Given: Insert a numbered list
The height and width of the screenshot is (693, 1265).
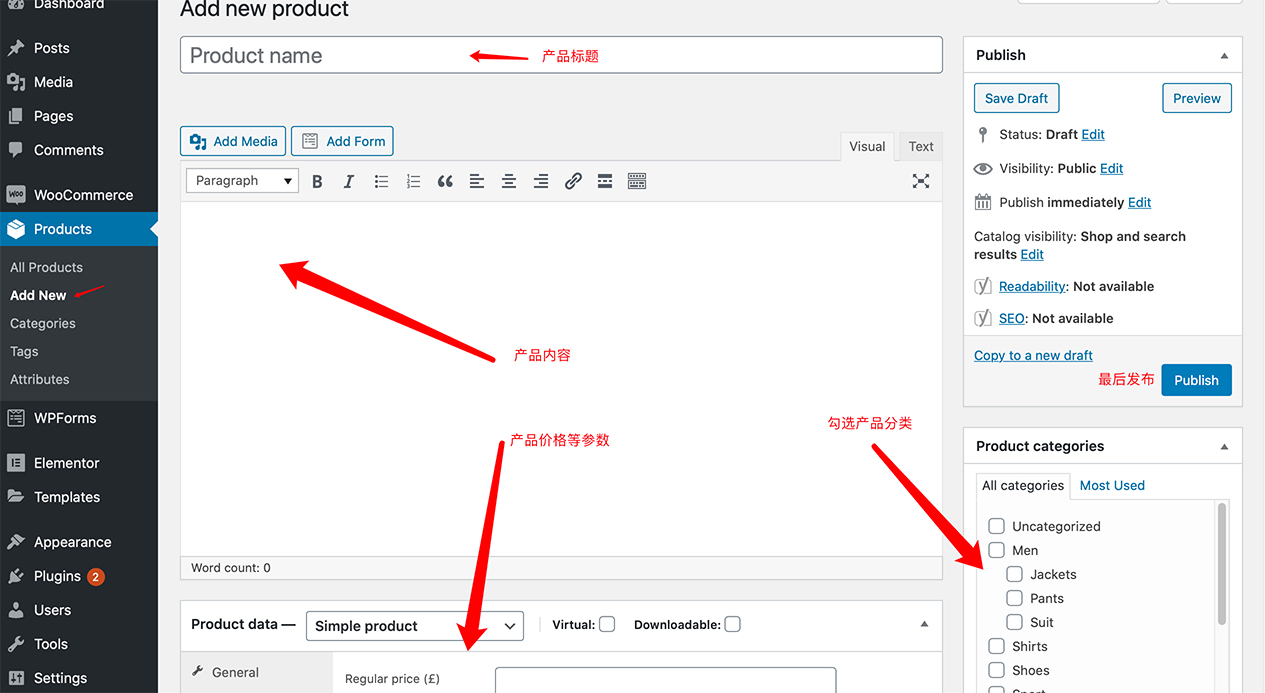Looking at the screenshot, I should (x=413, y=181).
